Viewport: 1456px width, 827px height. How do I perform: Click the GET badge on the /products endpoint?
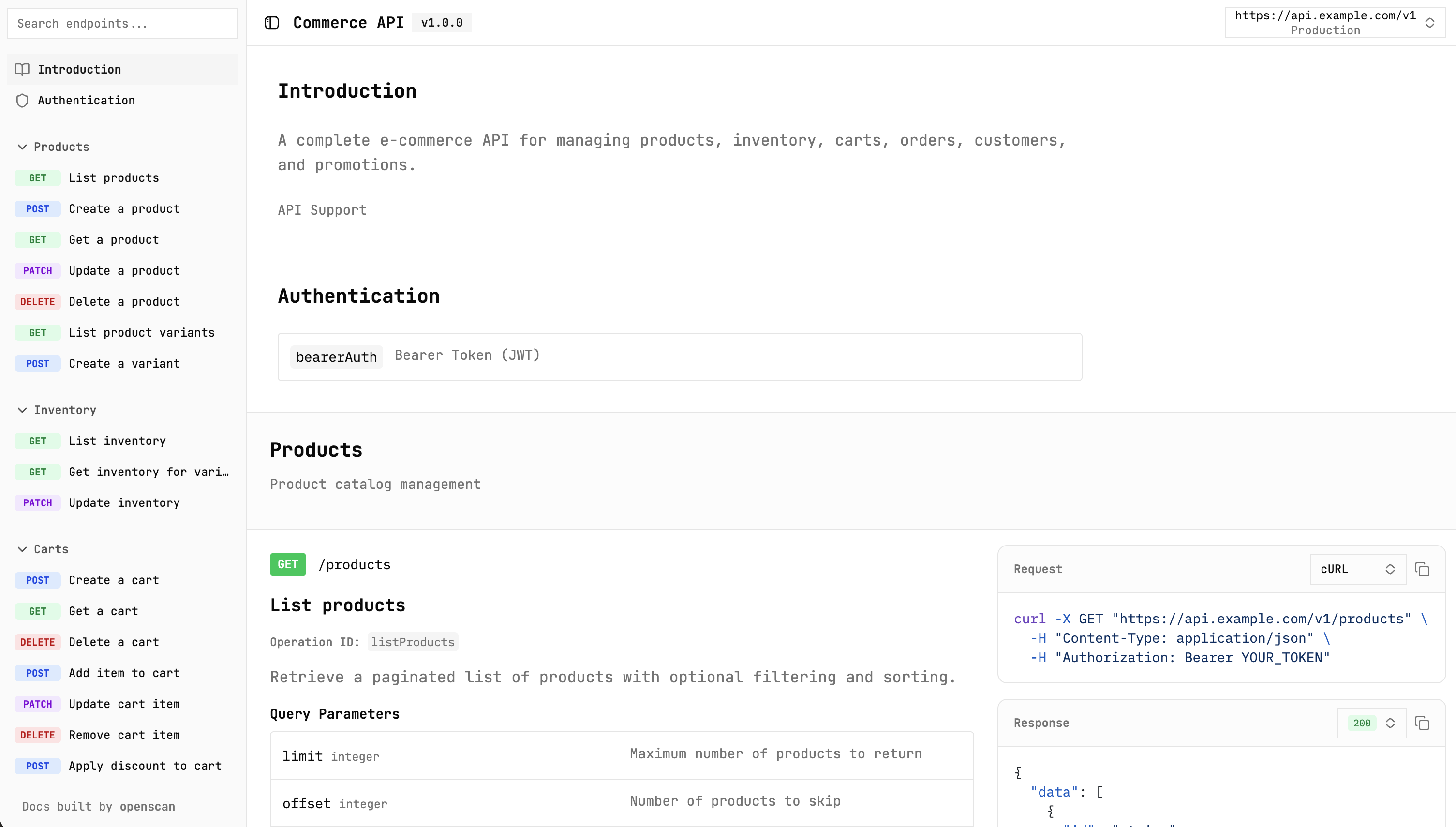287,564
